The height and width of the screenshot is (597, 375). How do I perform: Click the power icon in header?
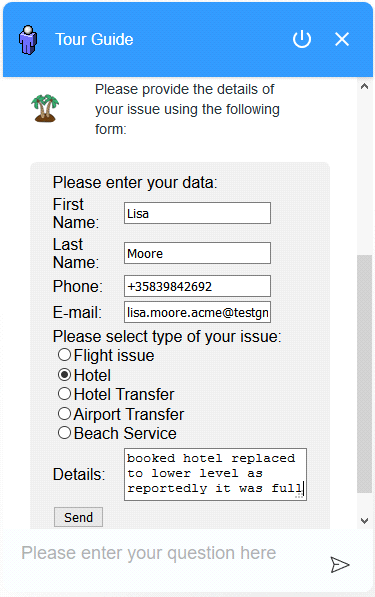point(302,39)
